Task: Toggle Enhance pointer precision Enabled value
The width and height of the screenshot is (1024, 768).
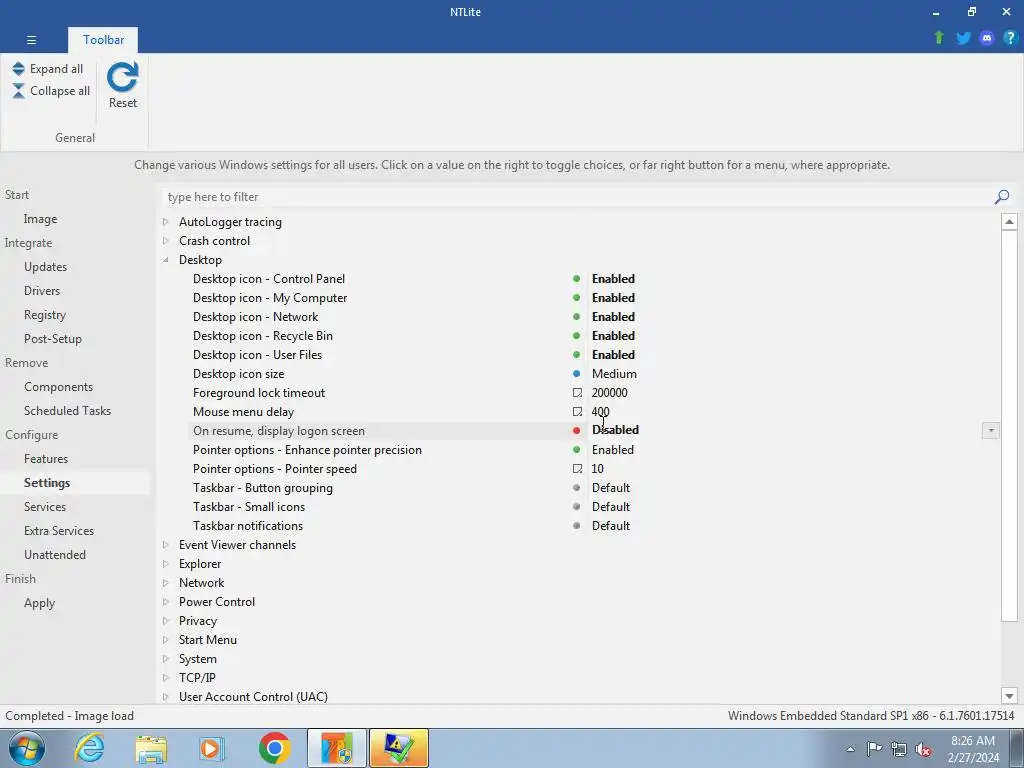Action: click(613, 449)
